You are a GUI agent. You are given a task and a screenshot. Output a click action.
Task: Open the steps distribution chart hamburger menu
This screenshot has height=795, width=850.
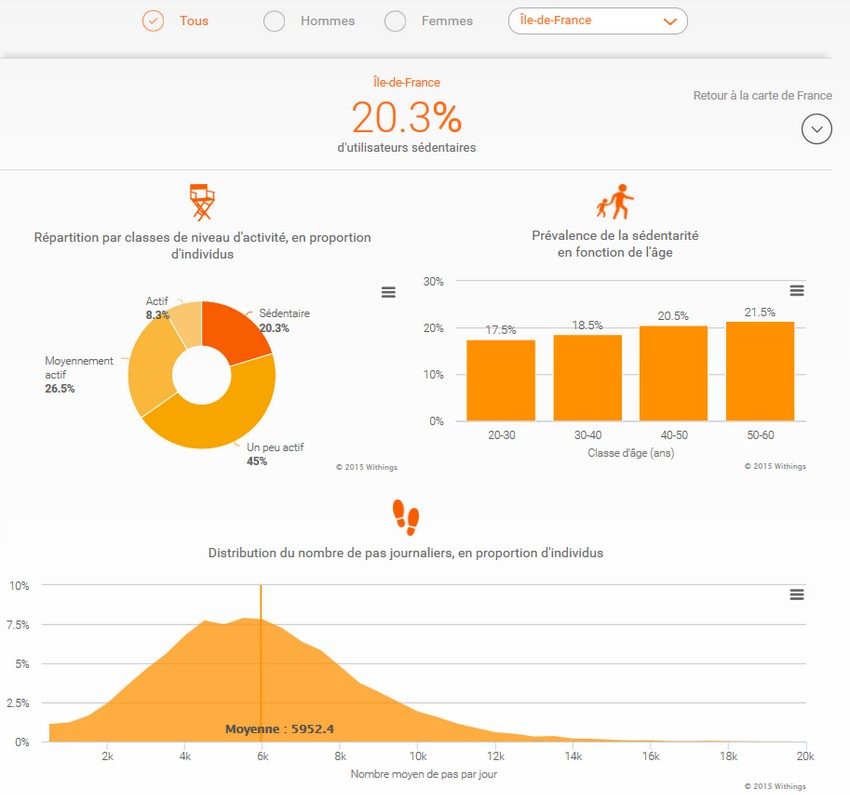(796, 594)
